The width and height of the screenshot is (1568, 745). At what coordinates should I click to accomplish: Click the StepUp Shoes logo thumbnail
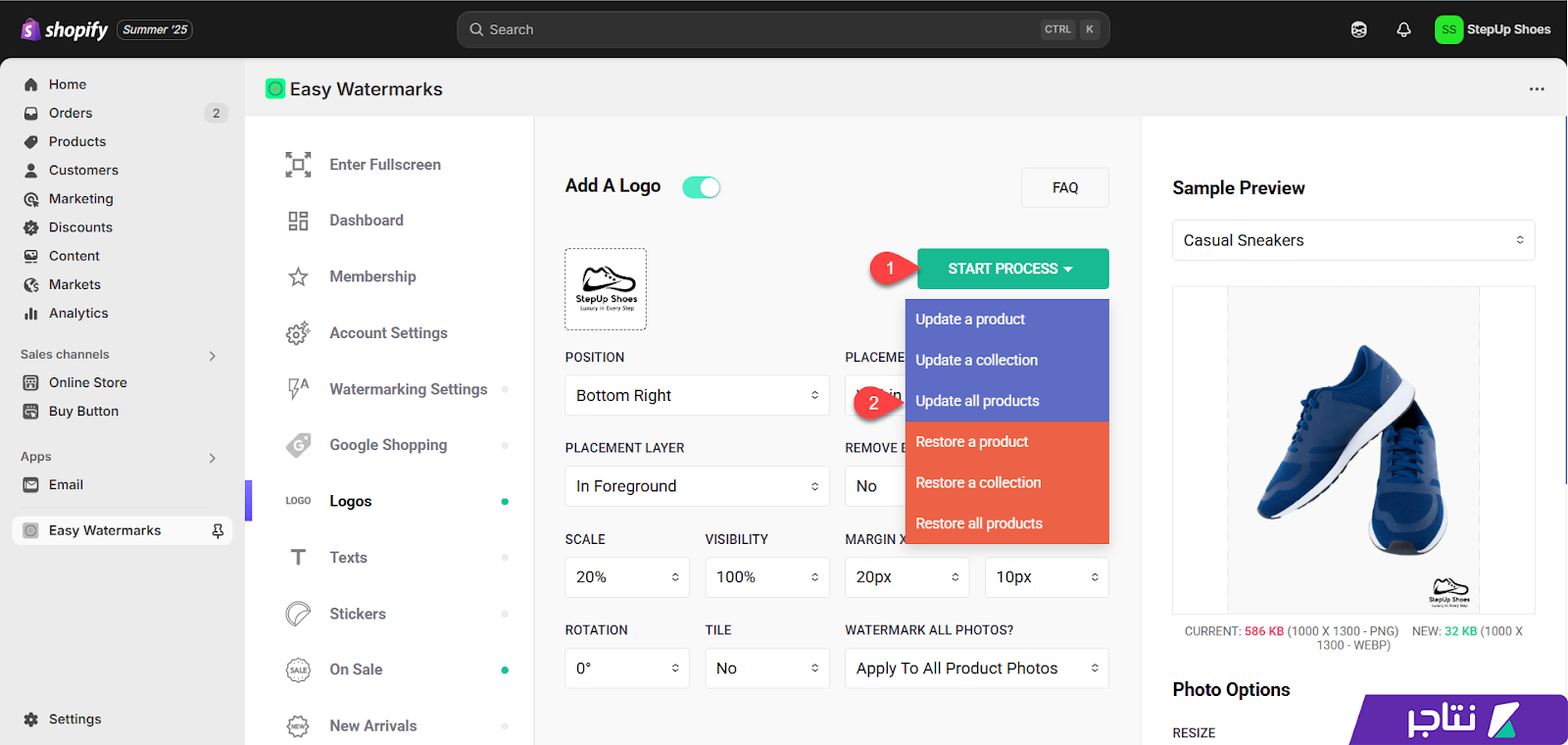(x=606, y=289)
